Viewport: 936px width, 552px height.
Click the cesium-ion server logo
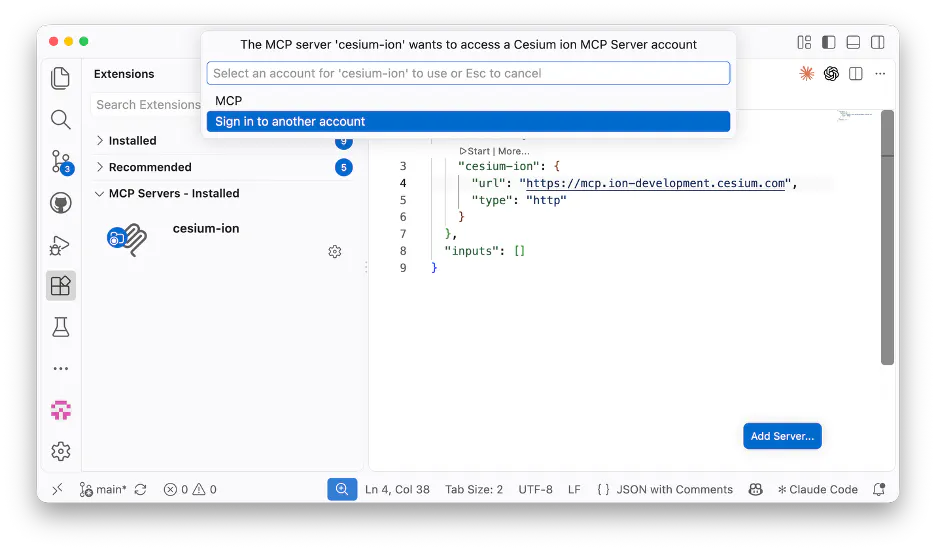coord(127,239)
